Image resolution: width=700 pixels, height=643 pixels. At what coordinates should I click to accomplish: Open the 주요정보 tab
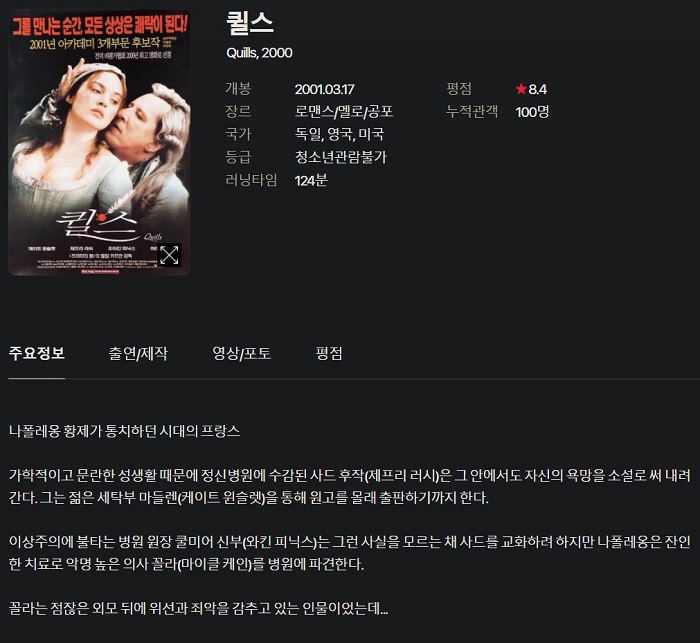pyautogui.click(x=37, y=353)
